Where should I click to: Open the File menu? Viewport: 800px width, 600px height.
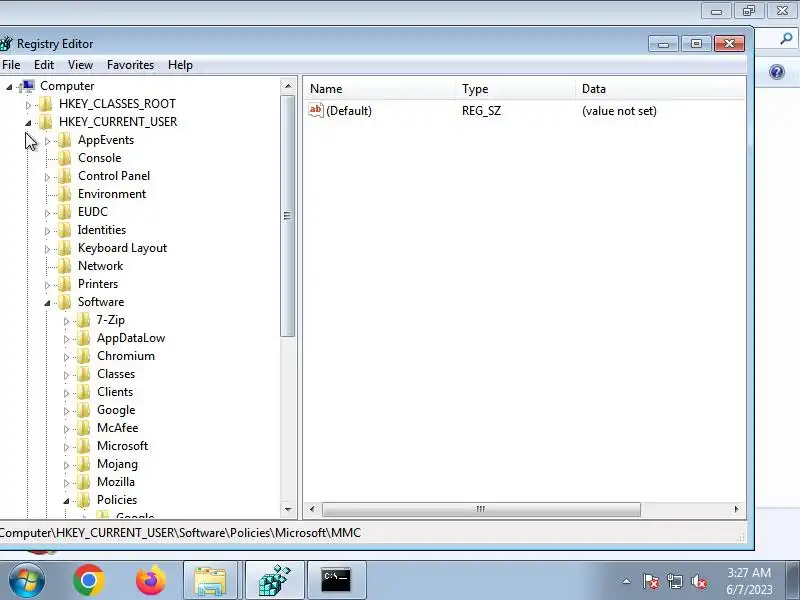pos(11,65)
